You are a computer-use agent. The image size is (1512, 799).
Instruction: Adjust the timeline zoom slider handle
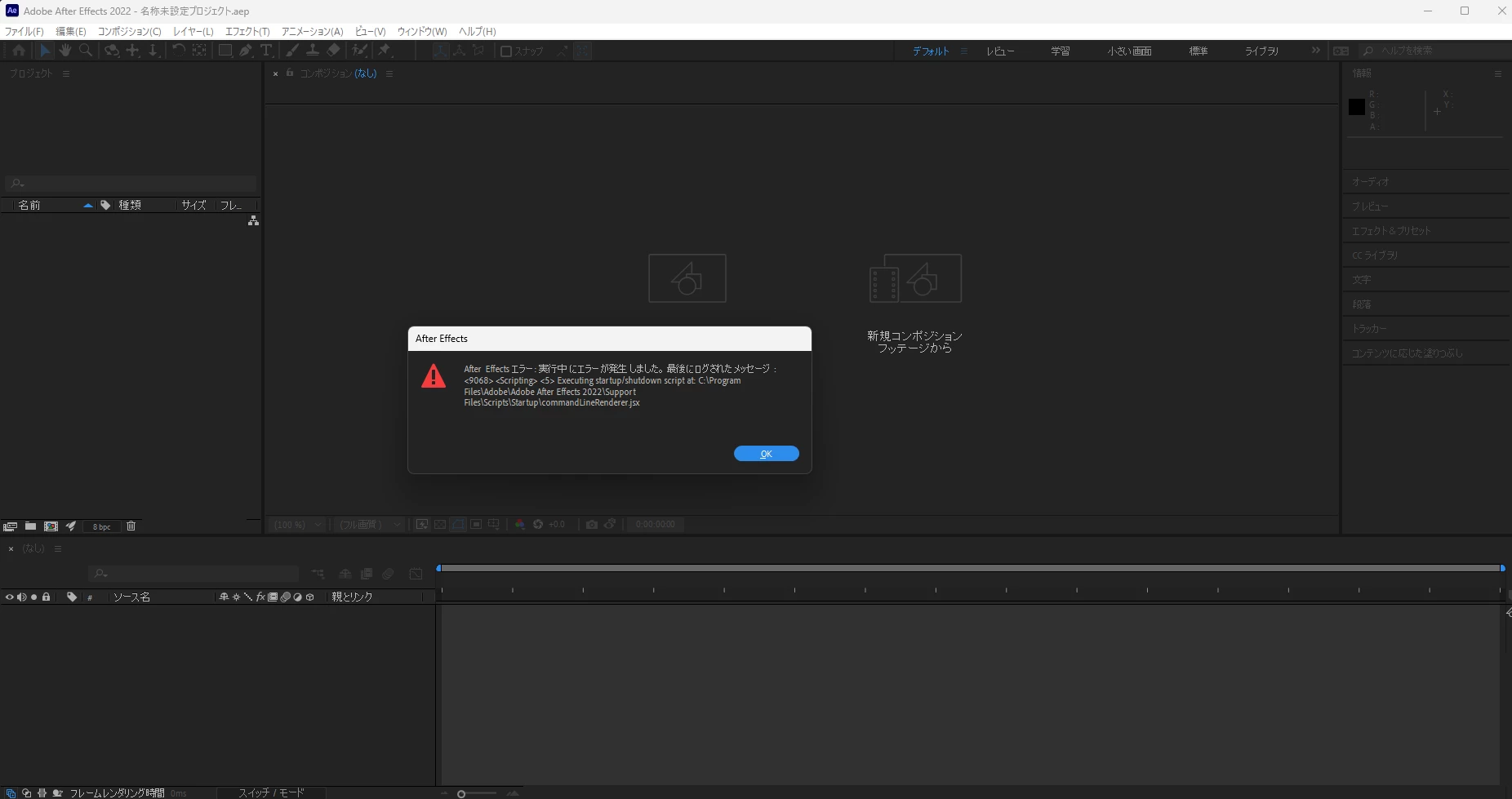pyautogui.click(x=461, y=793)
